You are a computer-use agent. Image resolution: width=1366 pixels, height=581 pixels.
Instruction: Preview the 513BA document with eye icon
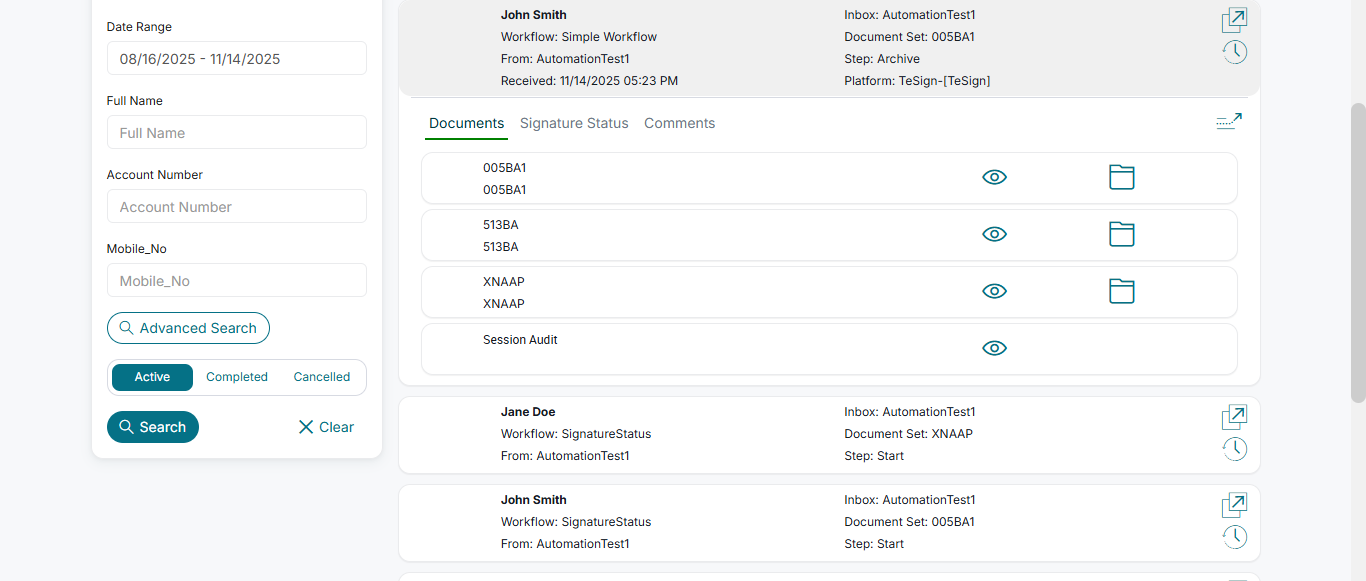(x=994, y=235)
